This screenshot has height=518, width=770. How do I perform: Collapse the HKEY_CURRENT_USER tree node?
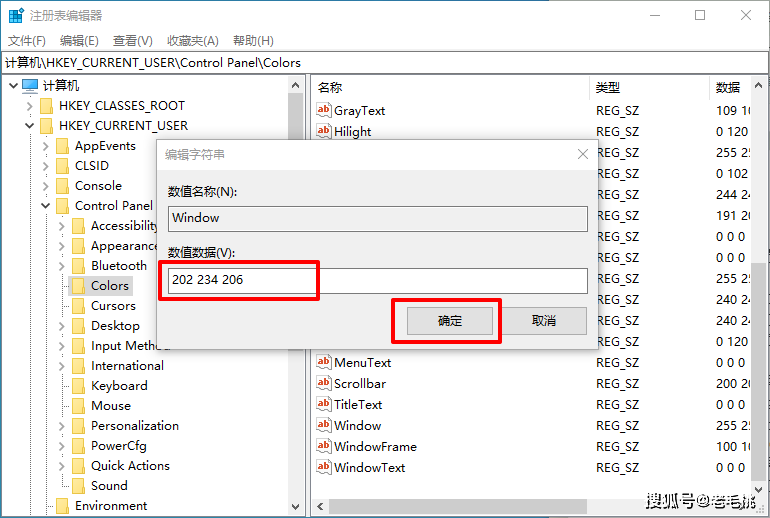pyautogui.click(x=29, y=126)
